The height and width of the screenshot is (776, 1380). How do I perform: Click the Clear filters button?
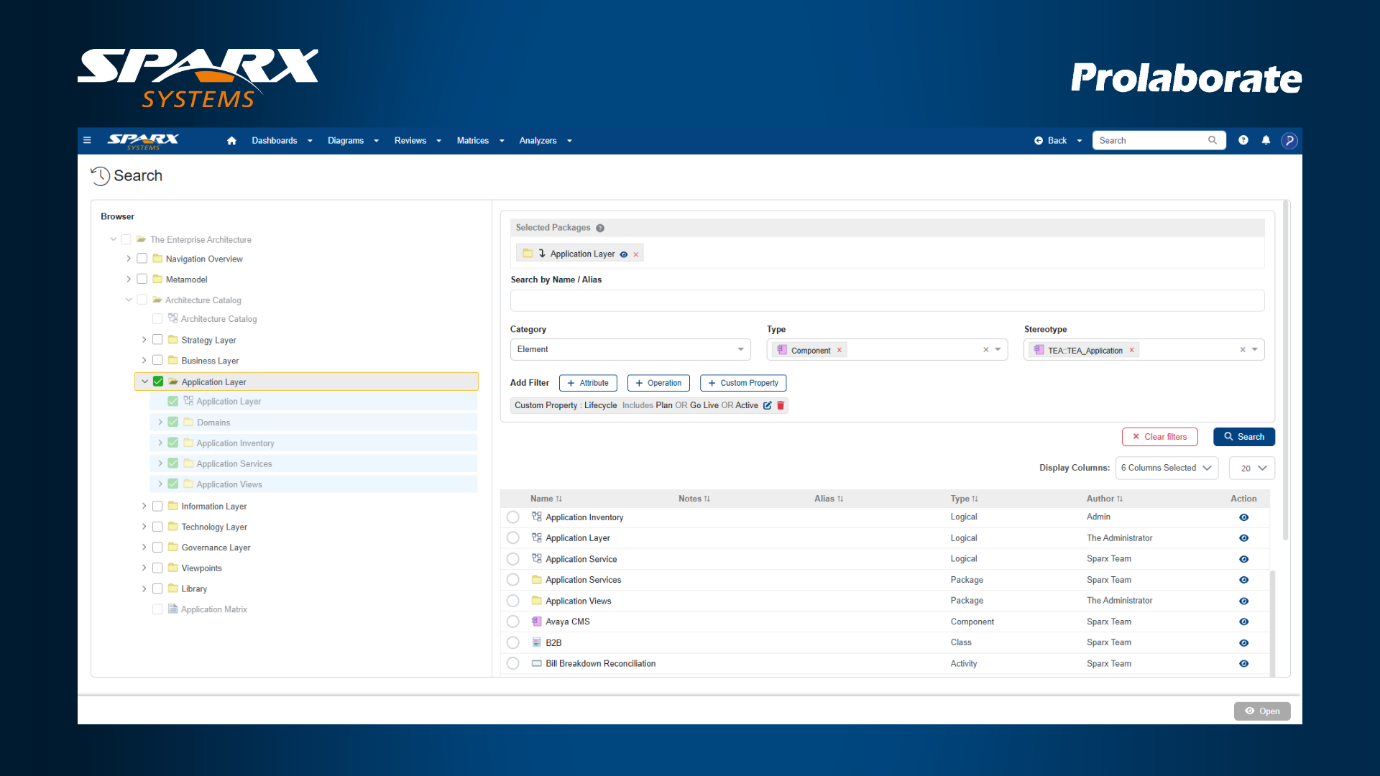tap(1159, 437)
